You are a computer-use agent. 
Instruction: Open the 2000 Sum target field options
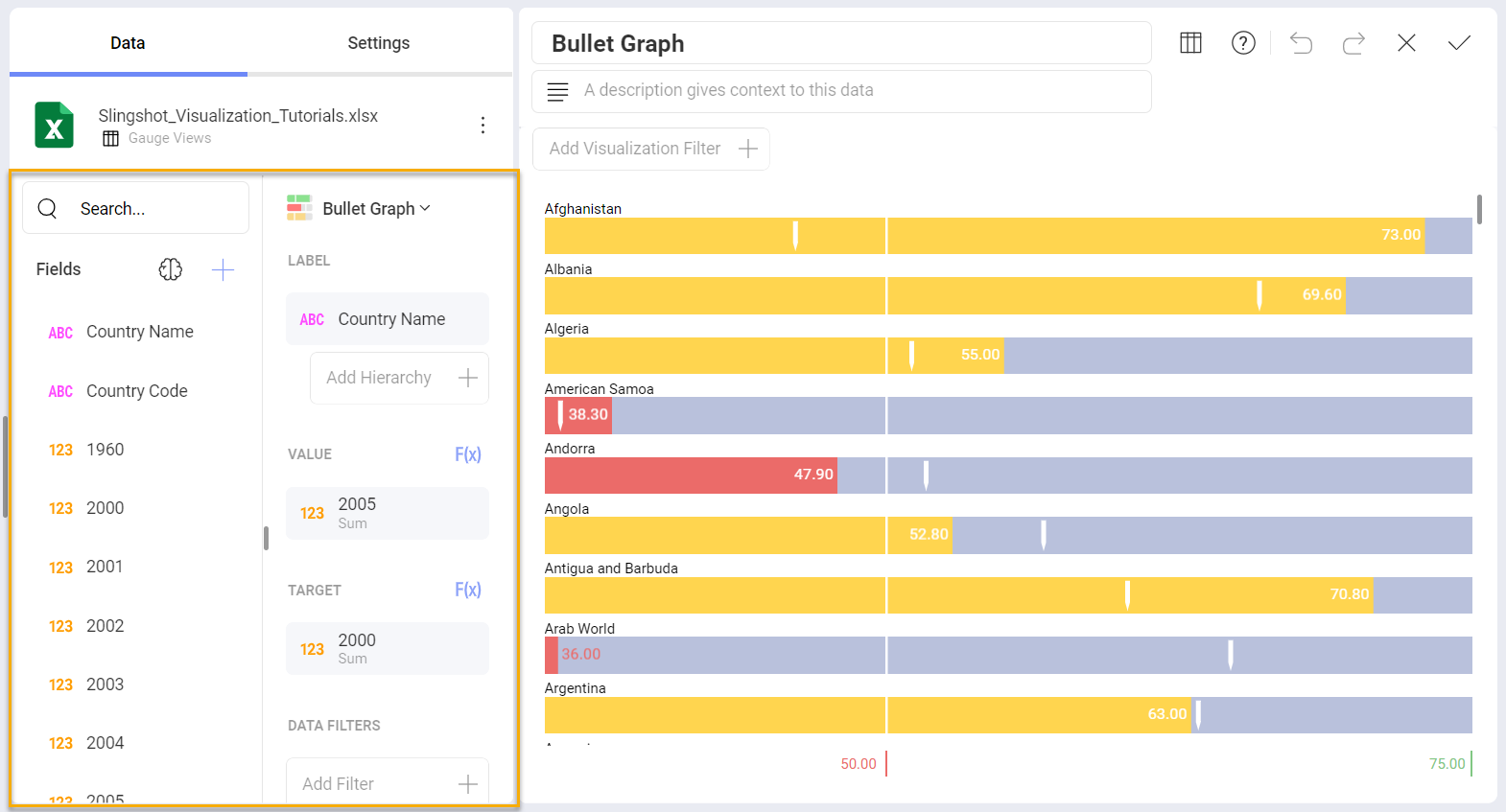point(387,648)
